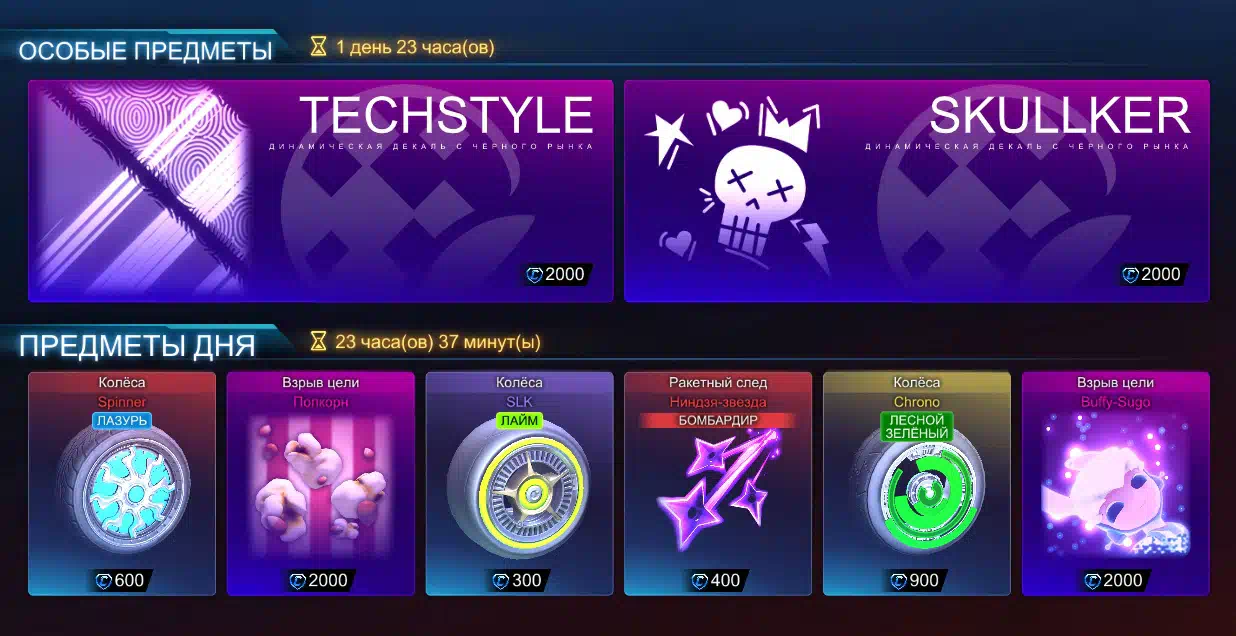
Task: Click the ЛАЙМ paint color label
Action: coord(519,421)
